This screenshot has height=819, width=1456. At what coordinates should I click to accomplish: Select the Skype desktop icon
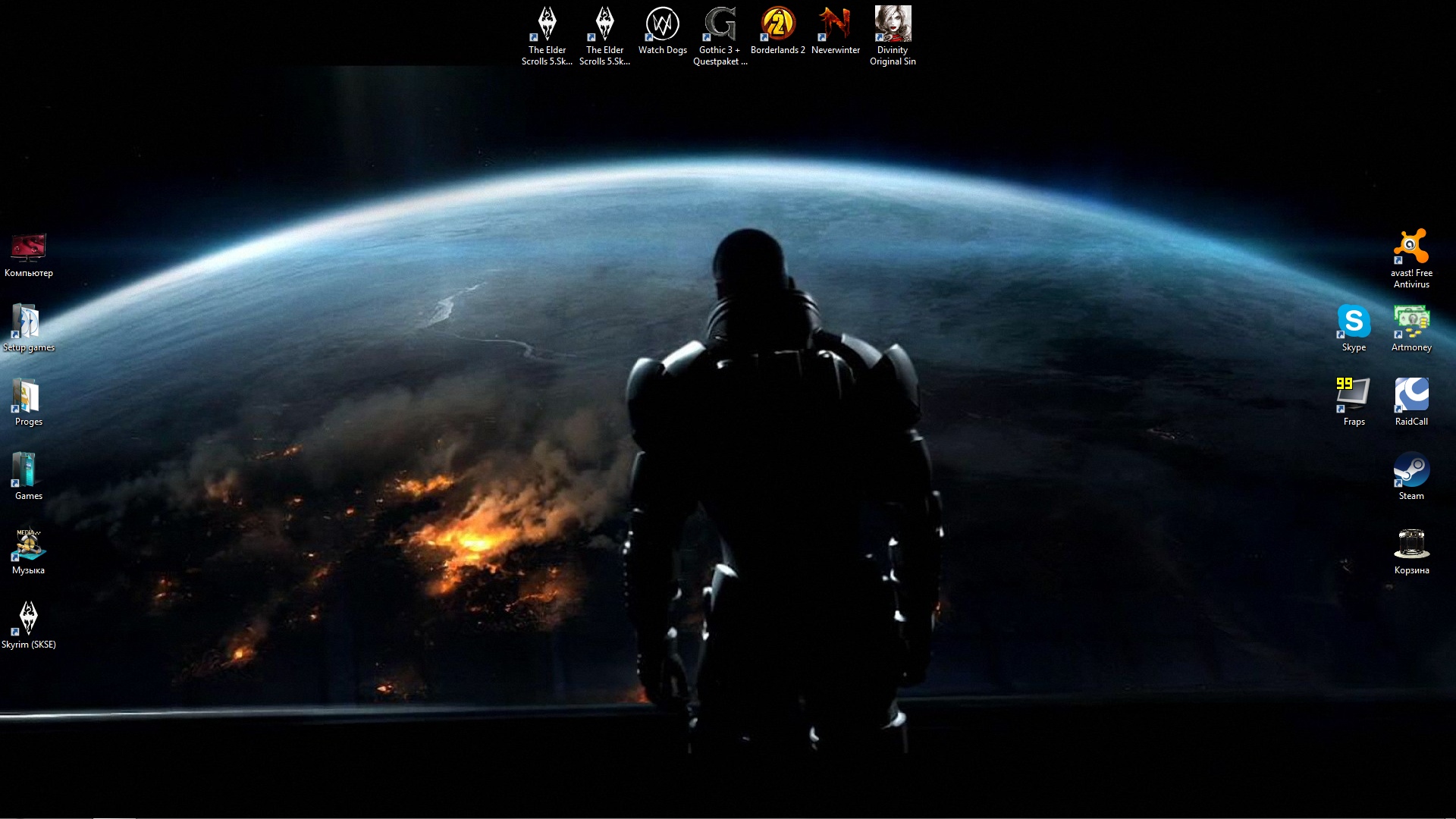(1354, 328)
